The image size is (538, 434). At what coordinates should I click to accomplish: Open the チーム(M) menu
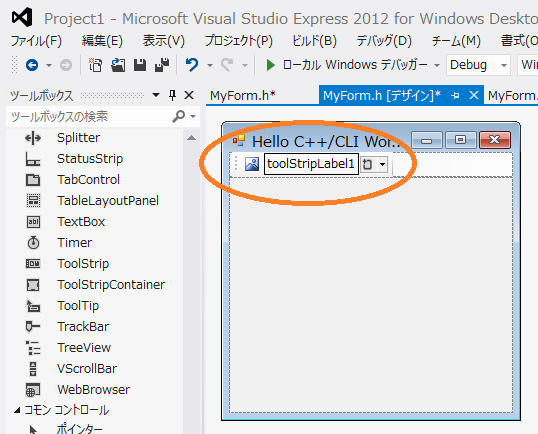click(456, 41)
